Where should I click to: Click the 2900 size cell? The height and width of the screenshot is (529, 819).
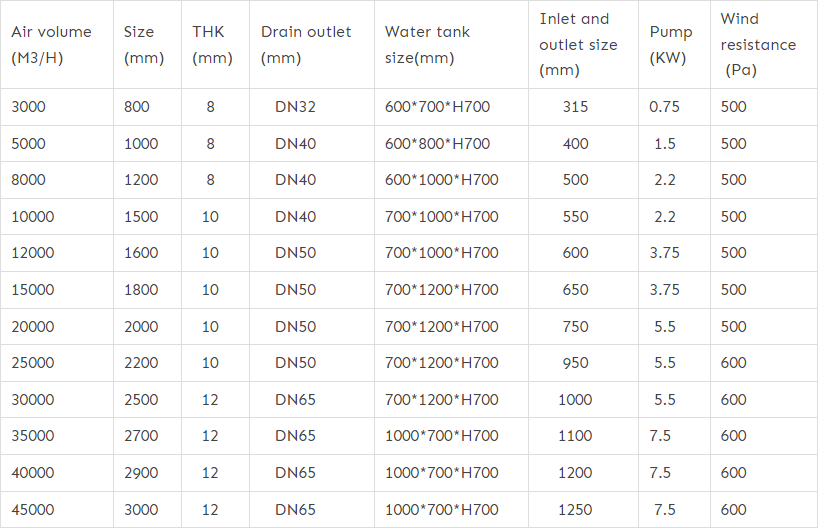pos(141,473)
